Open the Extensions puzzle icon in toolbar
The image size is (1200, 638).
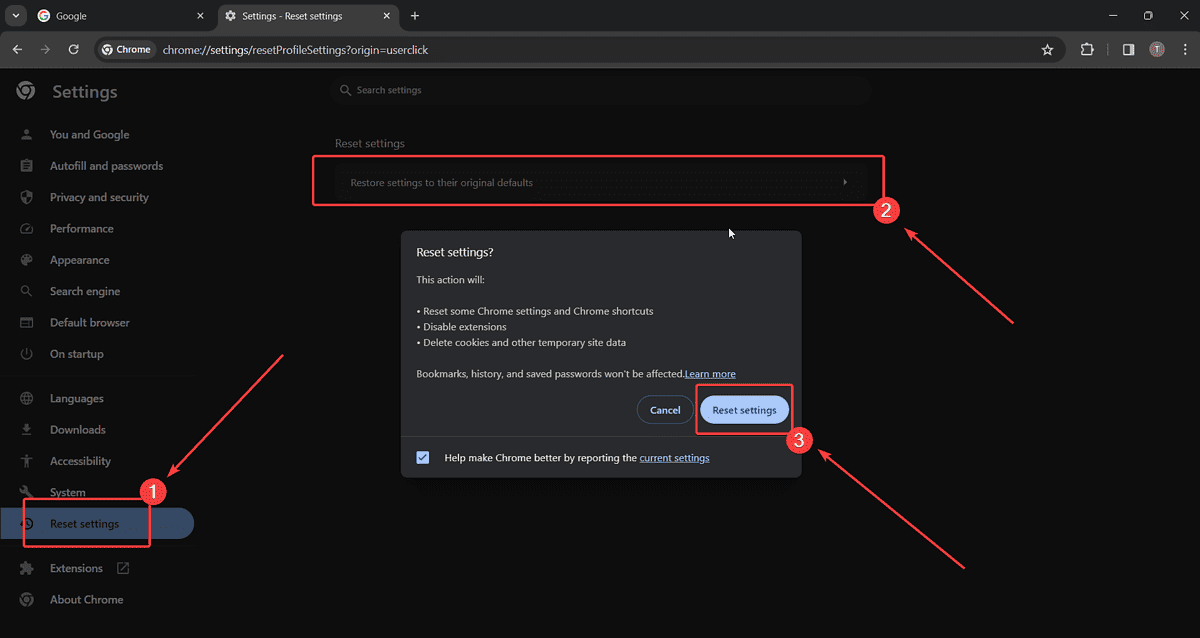pos(1087,49)
